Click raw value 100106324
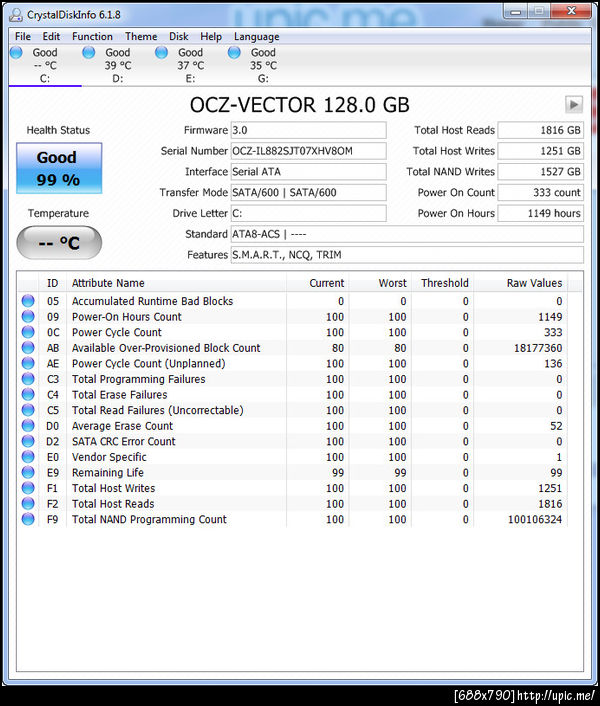This screenshot has width=600, height=706. (535, 520)
